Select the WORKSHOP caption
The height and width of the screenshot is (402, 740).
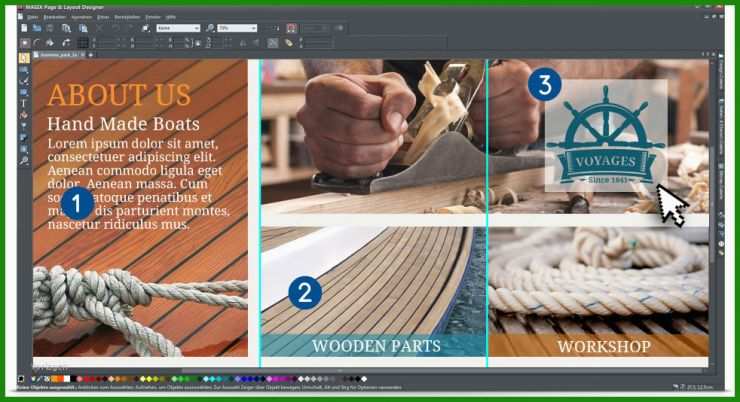(x=604, y=347)
